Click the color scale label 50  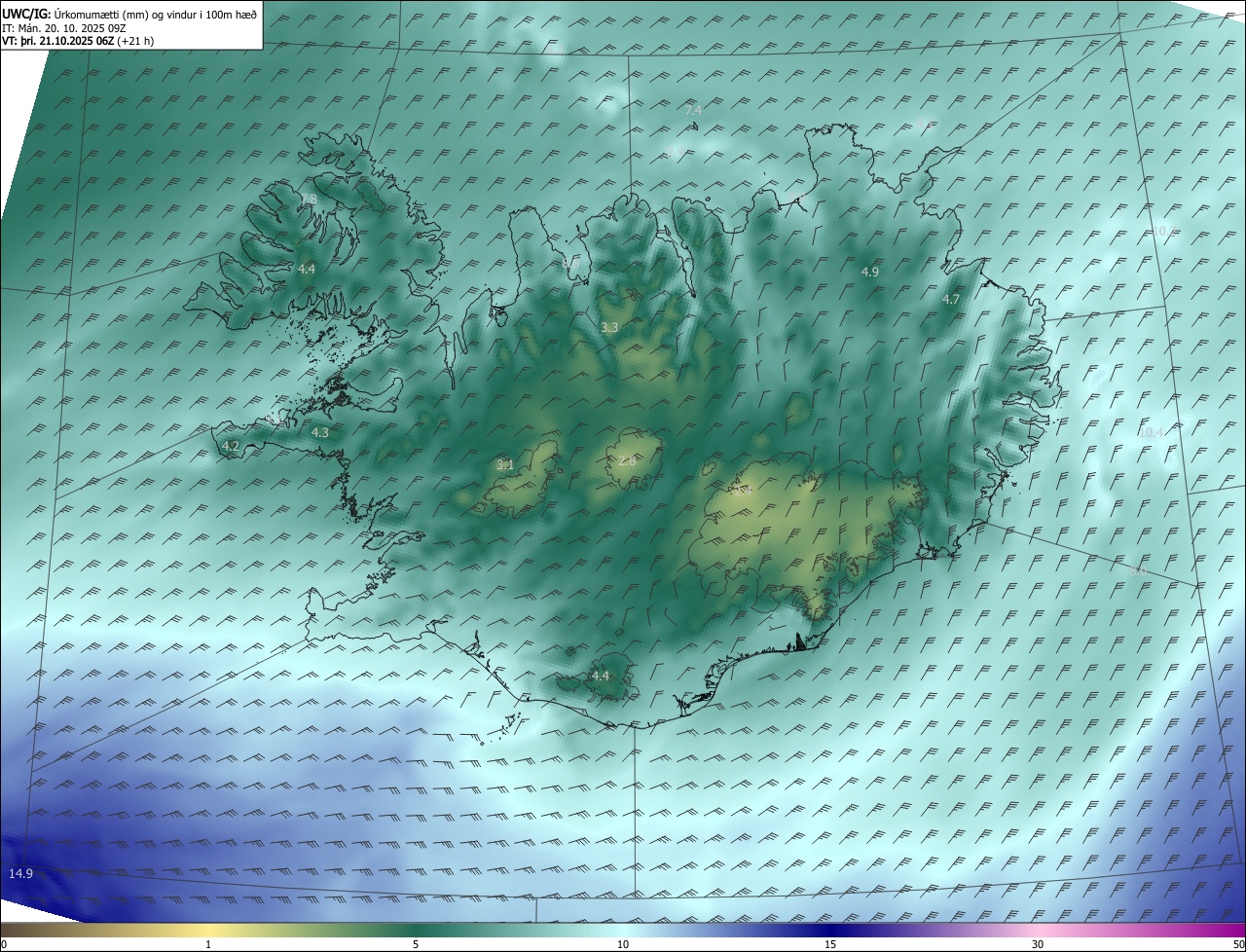pos(1238,944)
